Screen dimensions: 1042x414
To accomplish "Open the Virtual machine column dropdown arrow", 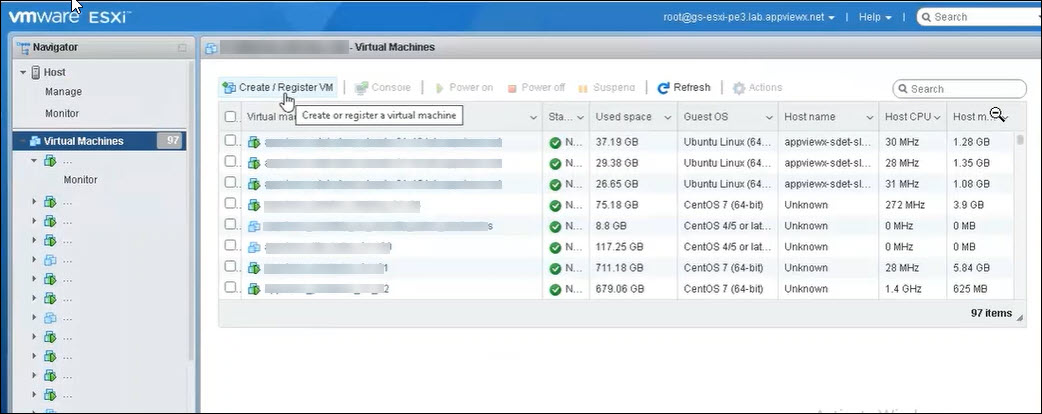I will [533, 118].
